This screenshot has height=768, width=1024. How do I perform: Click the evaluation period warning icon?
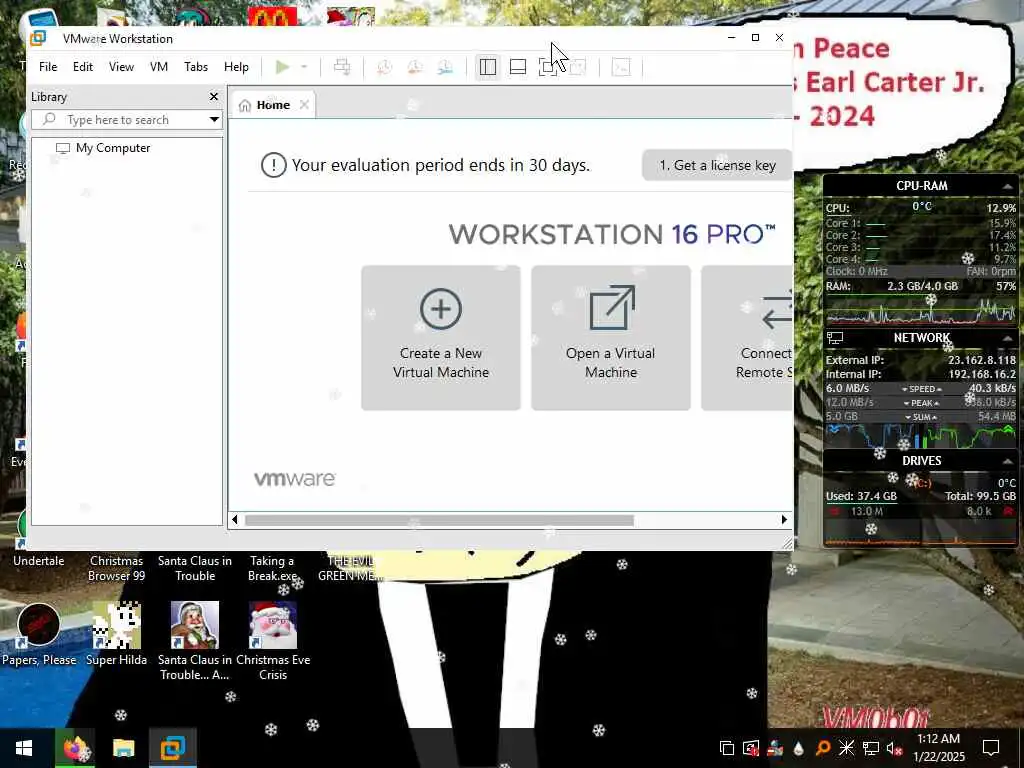(x=274, y=165)
